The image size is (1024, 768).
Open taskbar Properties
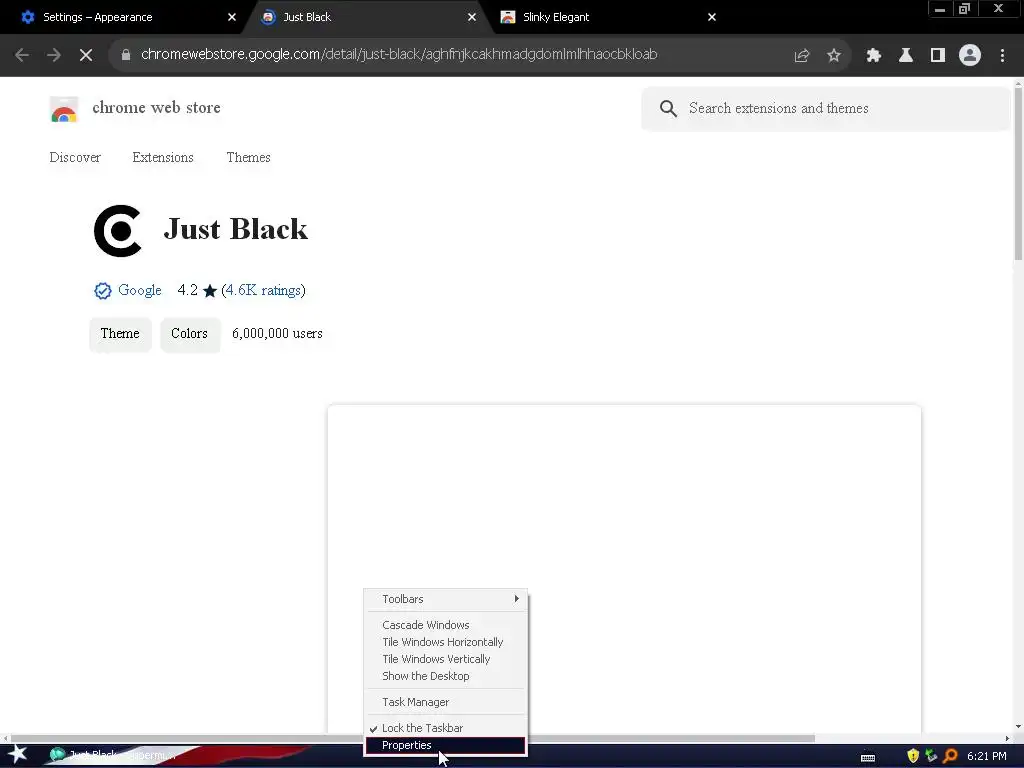pos(446,745)
